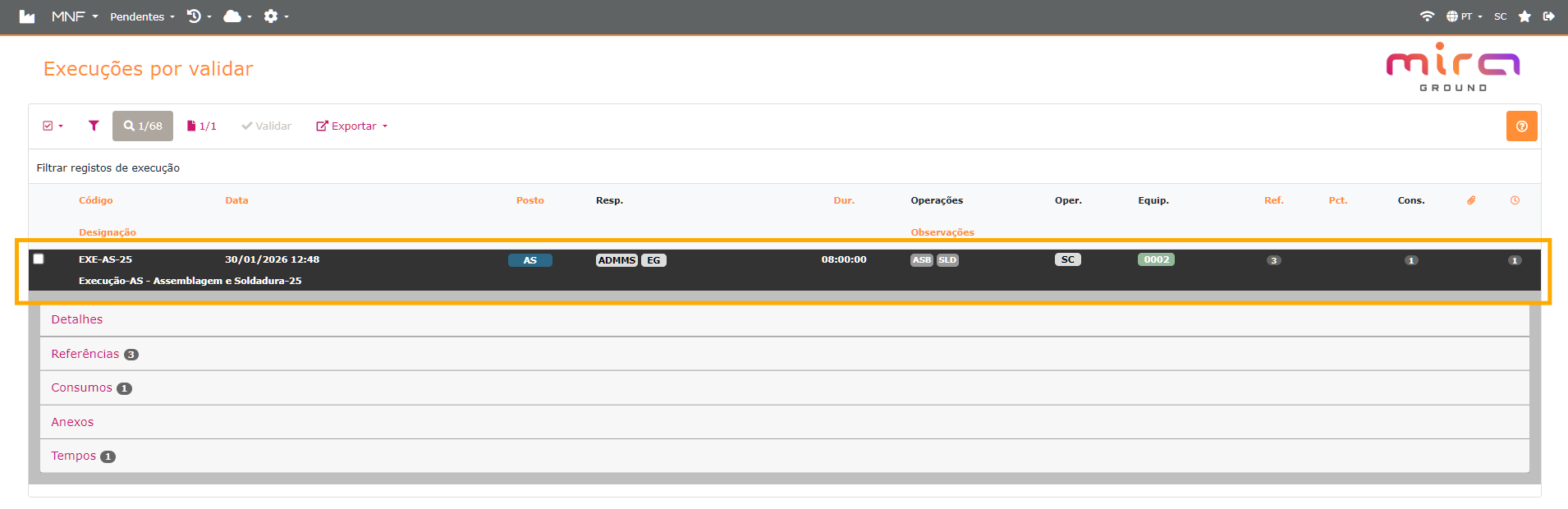Click the orange help question icon
Image resolution: width=1568 pixels, height=509 pixels.
click(x=1521, y=126)
